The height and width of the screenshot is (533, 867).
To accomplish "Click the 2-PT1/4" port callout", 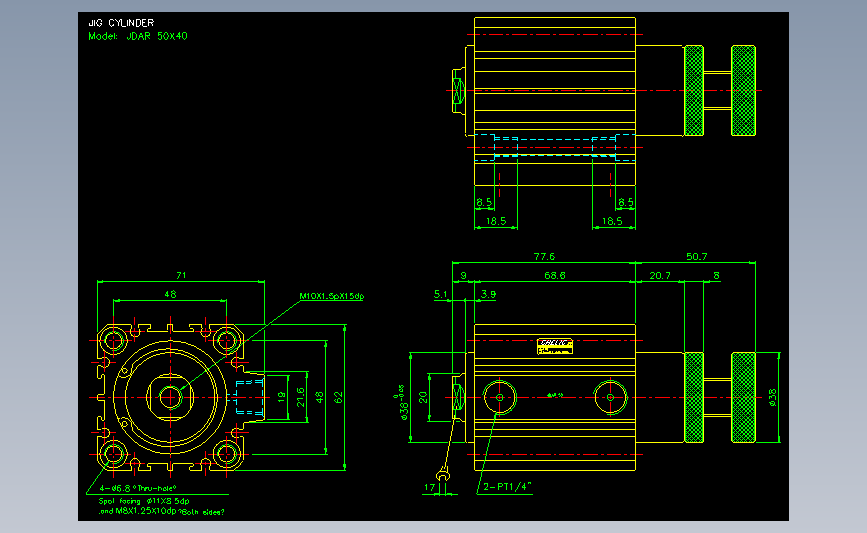I will coord(507,487).
